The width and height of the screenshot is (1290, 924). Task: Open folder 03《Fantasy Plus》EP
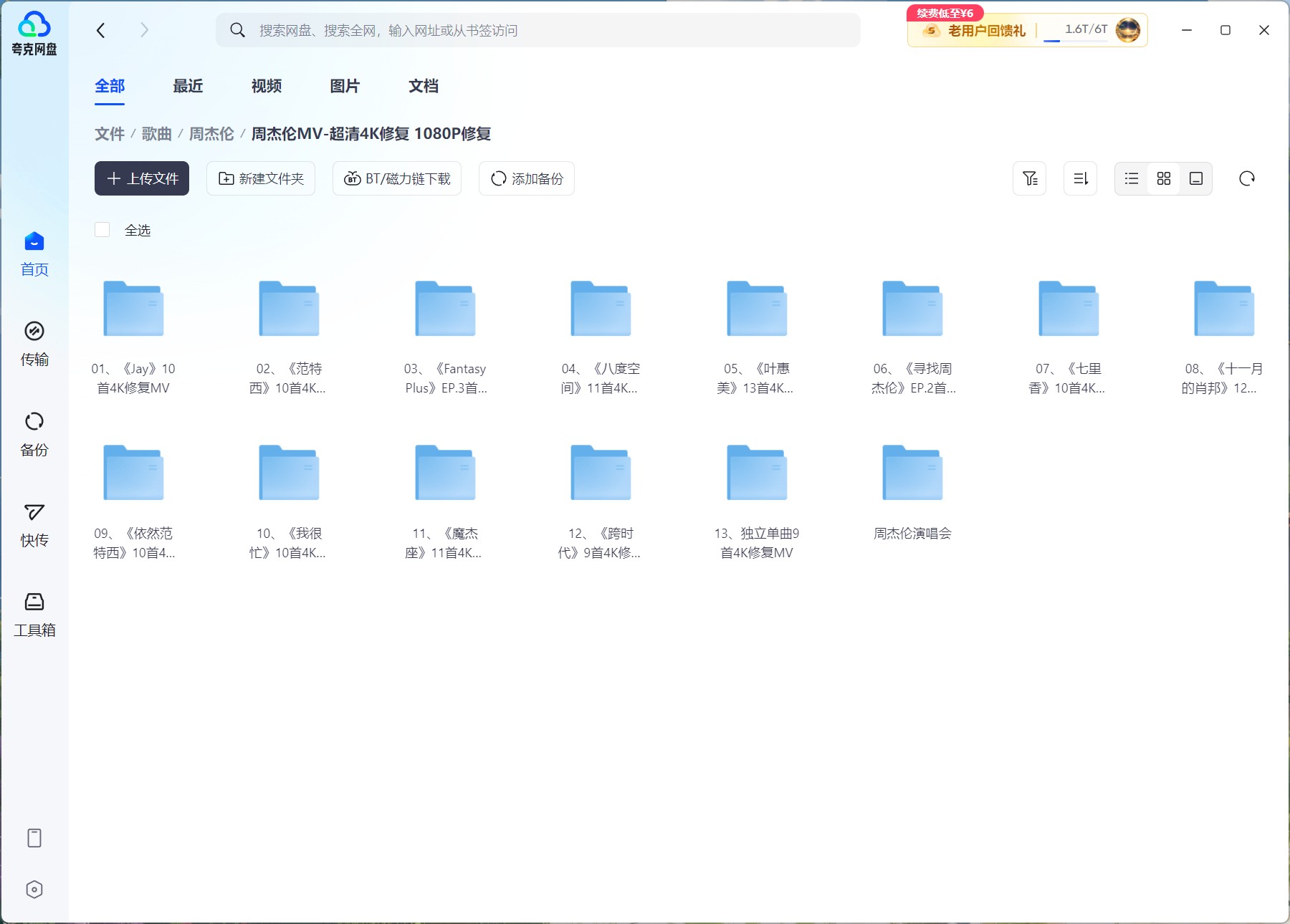tap(445, 337)
